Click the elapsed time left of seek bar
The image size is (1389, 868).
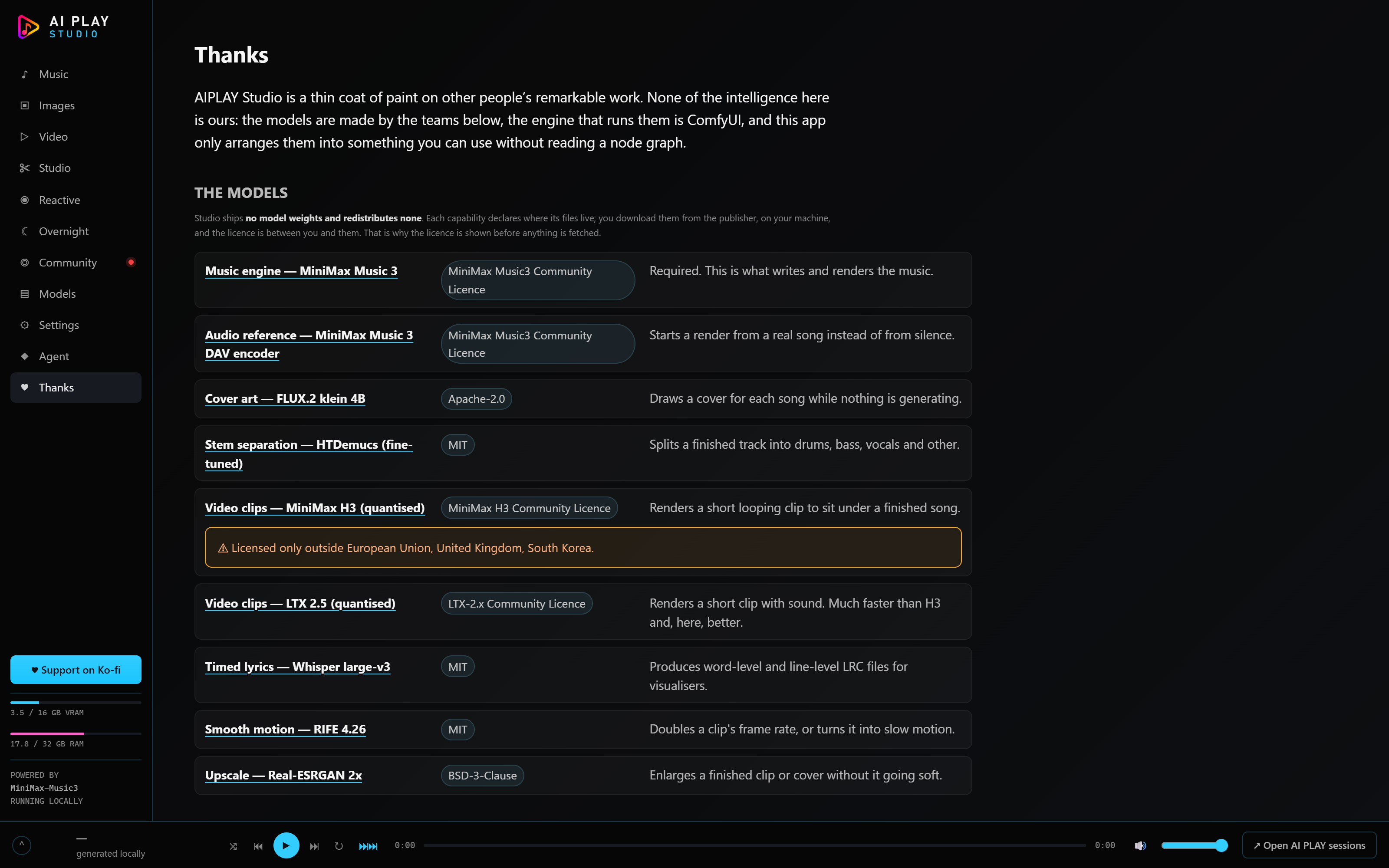click(x=405, y=845)
